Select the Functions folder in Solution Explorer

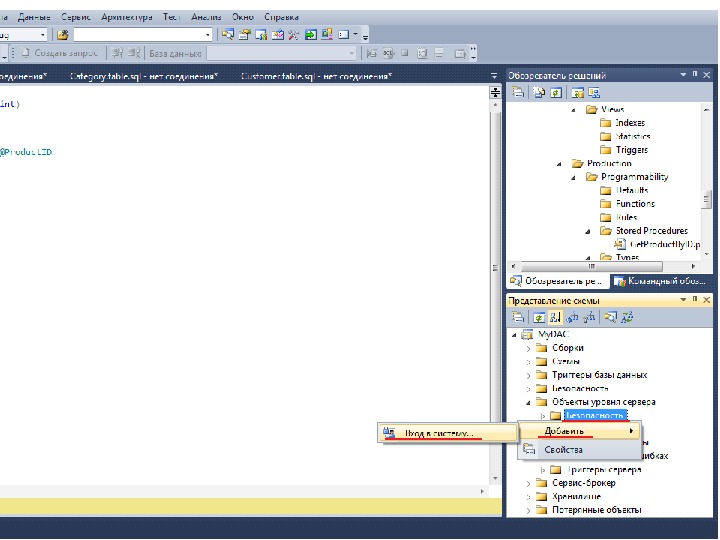[635, 203]
